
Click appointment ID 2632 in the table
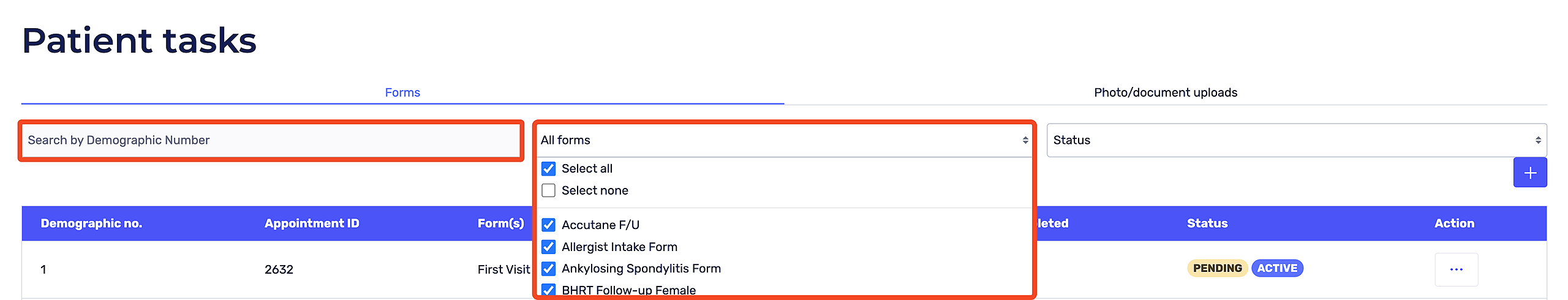click(x=279, y=269)
